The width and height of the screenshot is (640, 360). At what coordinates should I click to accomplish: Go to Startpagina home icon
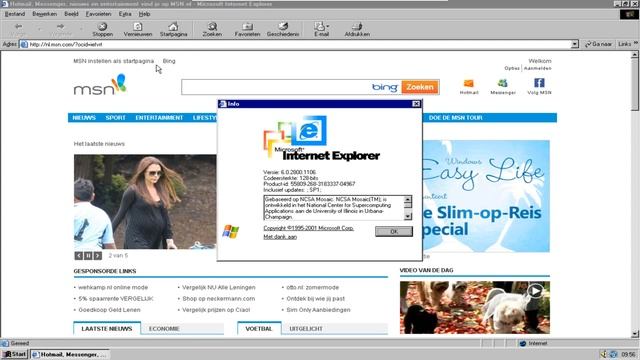pos(173,27)
